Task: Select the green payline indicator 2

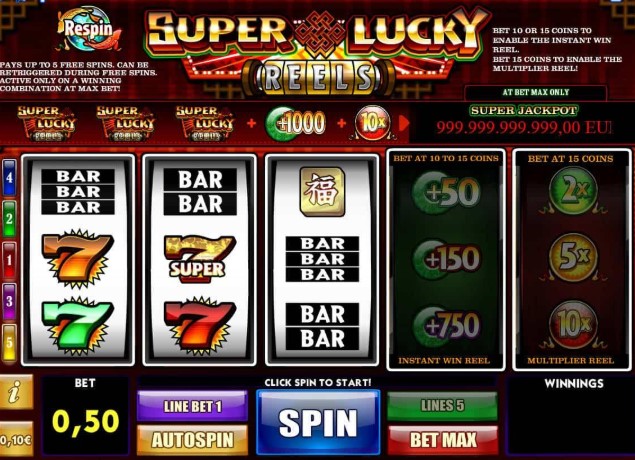Action: pyautogui.click(x=9, y=219)
